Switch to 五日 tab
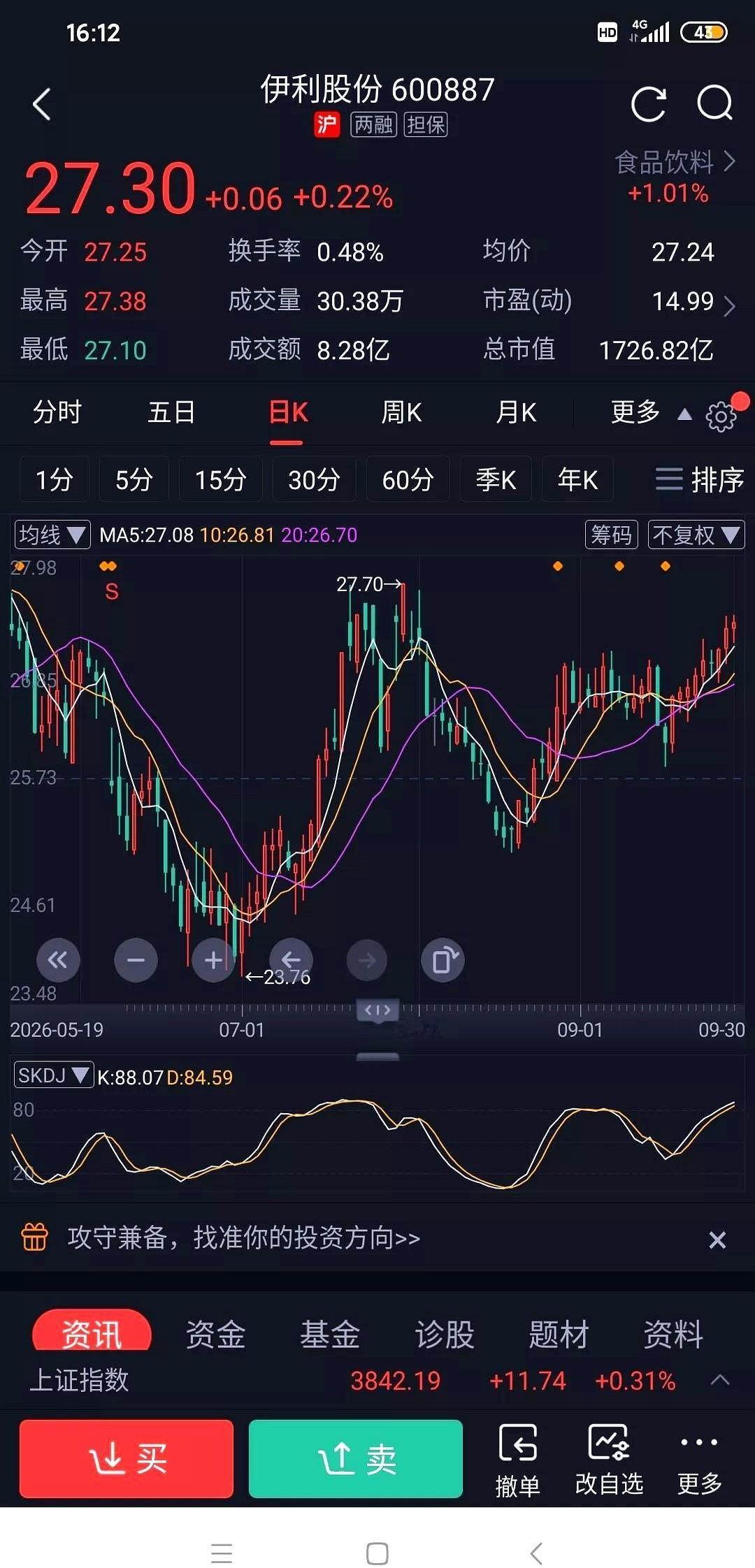755x1568 pixels. [x=171, y=412]
